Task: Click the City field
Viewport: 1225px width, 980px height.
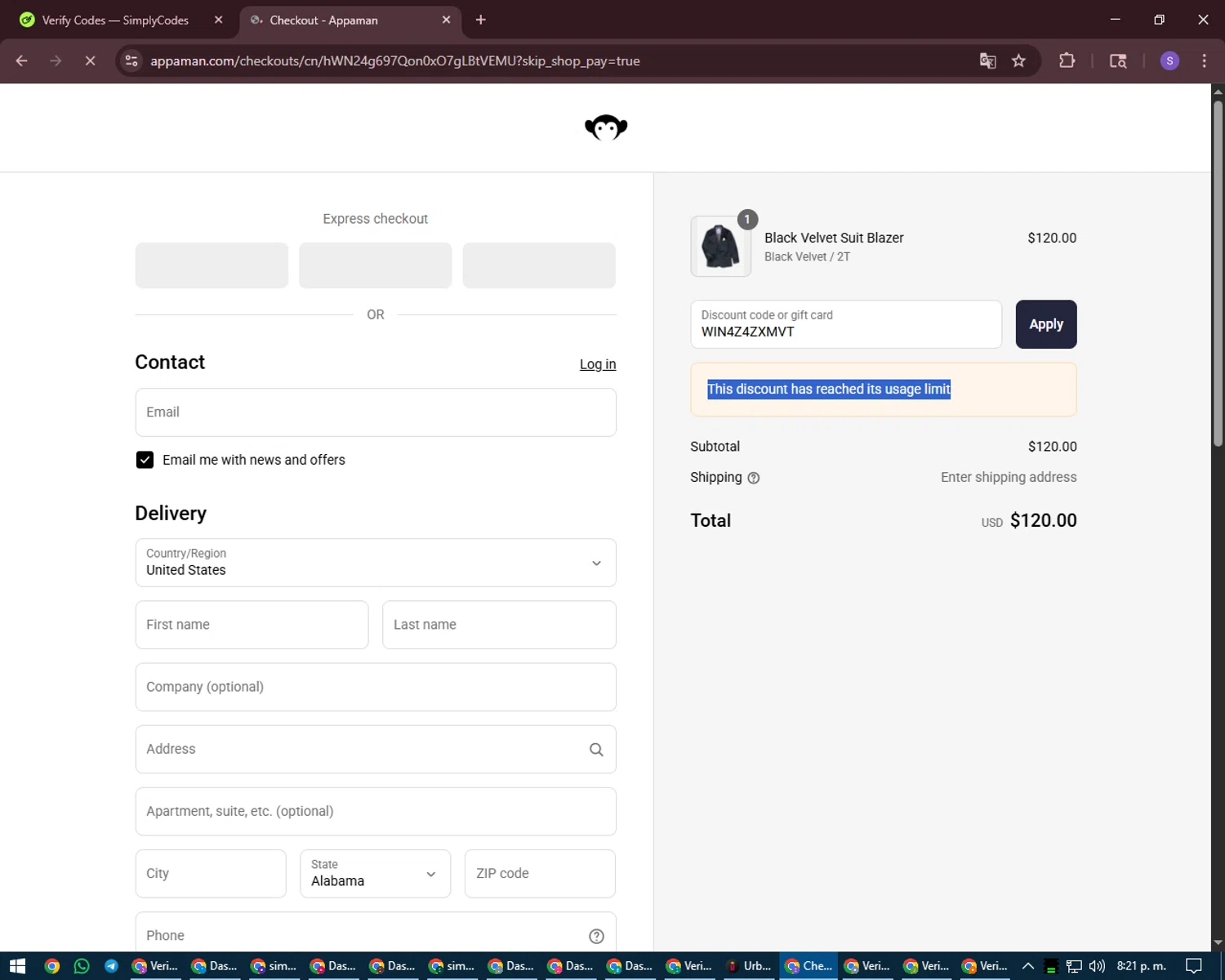Action: coord(211,874)
